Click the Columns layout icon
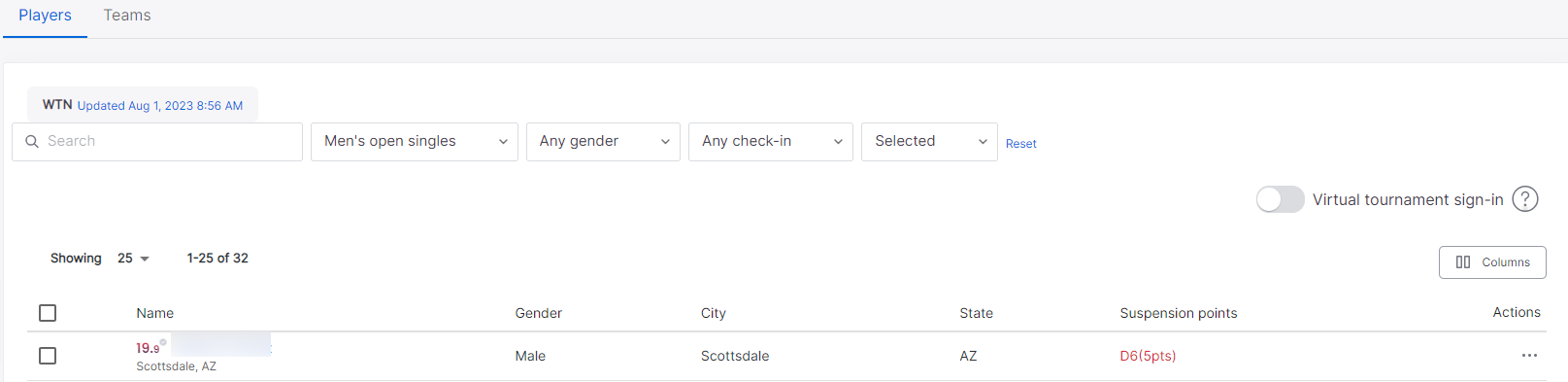This screenshot has width=1568, height=382. click(x=1463, y=262)
